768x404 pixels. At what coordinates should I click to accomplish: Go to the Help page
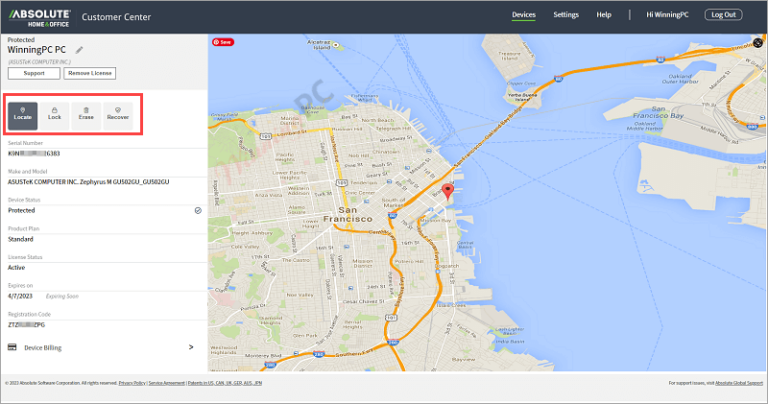604,15
